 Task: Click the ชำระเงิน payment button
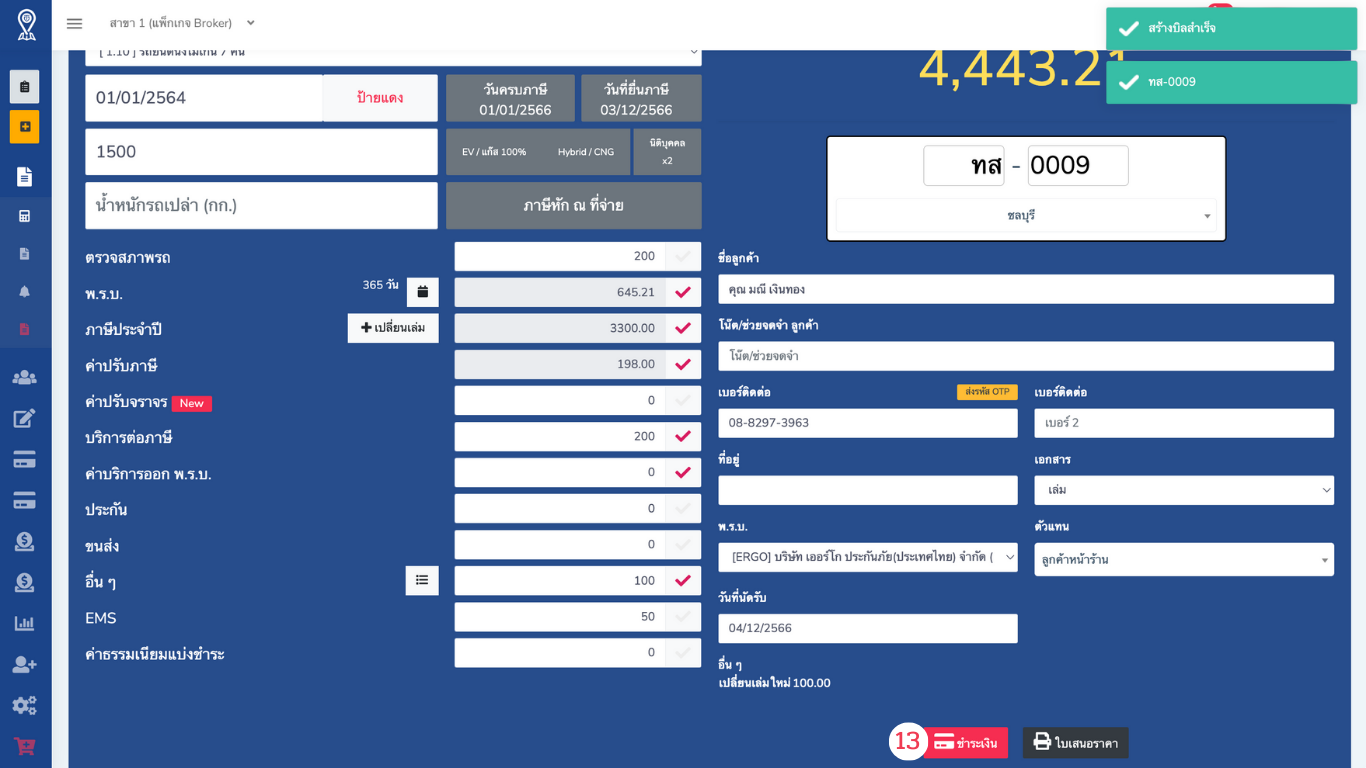point(965,743)
